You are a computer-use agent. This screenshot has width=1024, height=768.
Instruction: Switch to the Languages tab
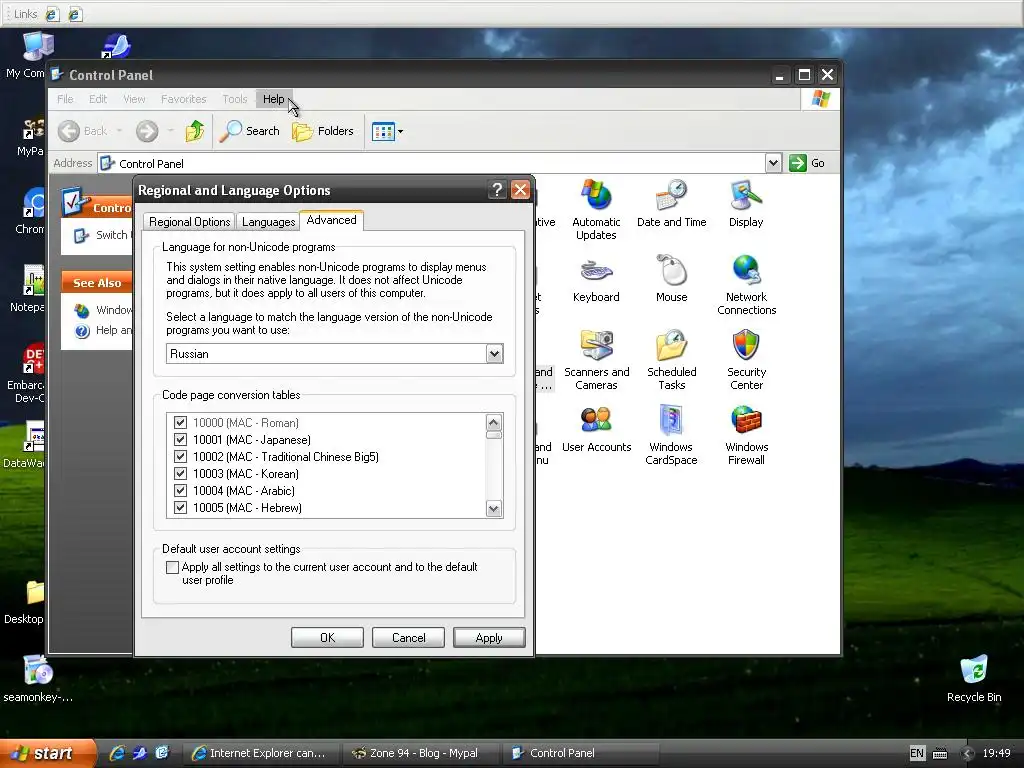pos(268,222)
